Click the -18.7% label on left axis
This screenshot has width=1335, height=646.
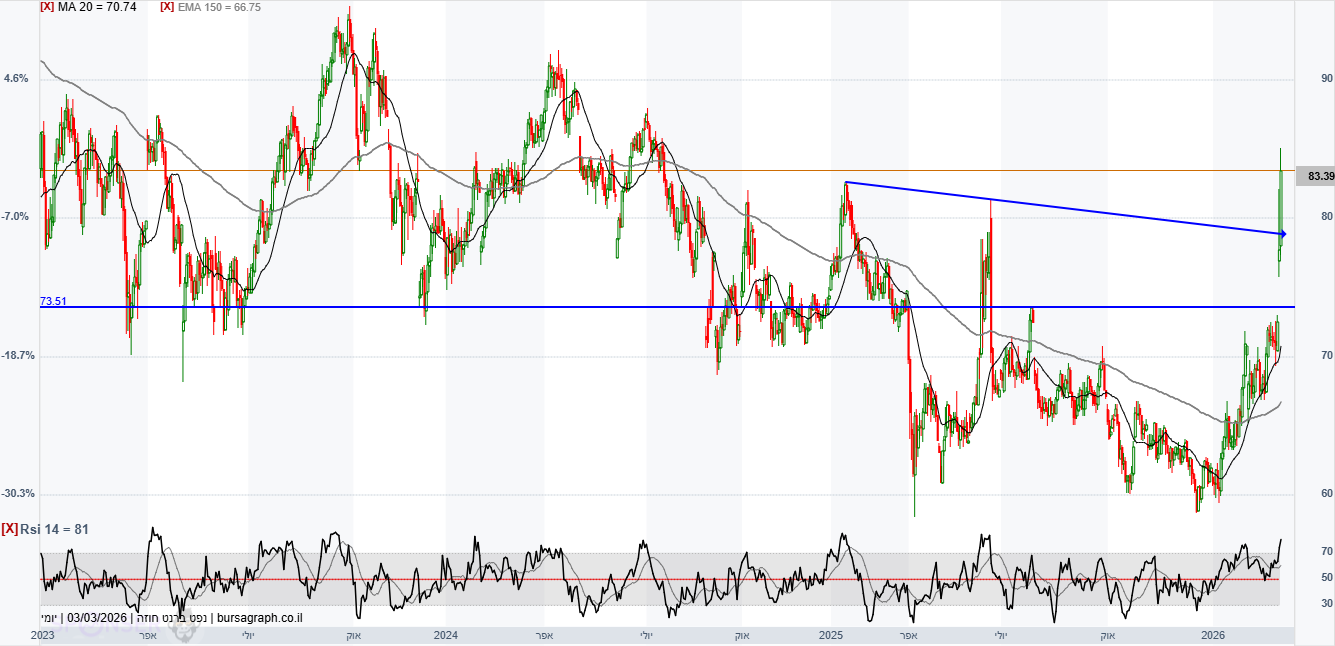click(20, 355)
